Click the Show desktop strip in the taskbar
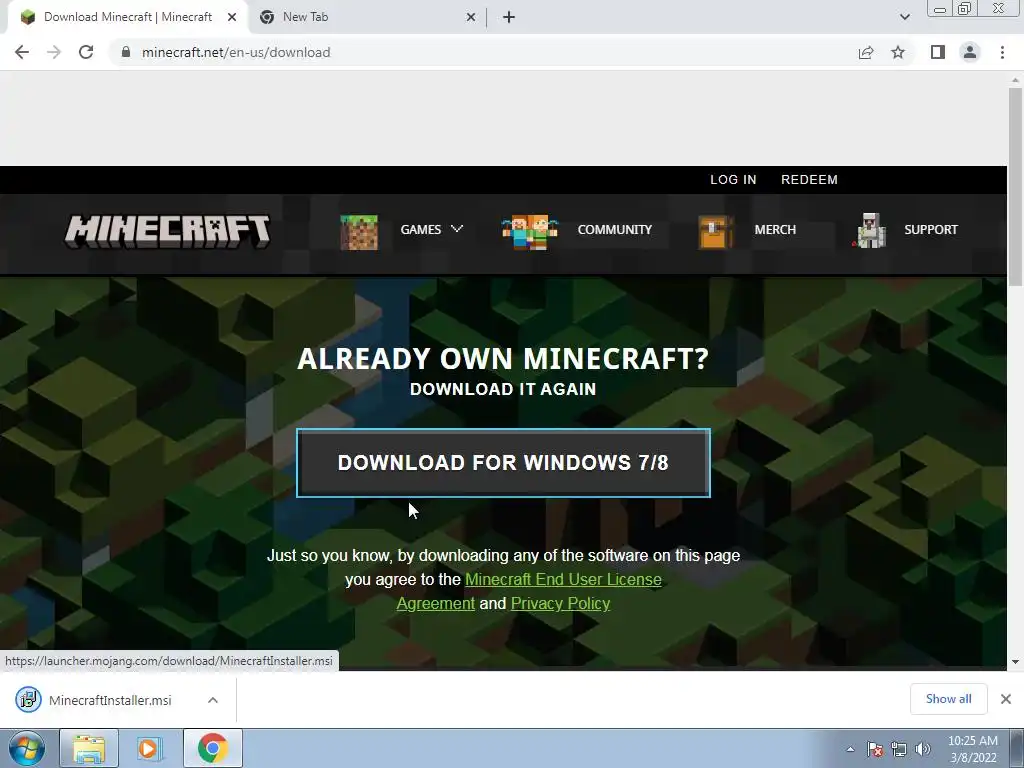This screenshot has width=1024, height=768. (1017, 748)
